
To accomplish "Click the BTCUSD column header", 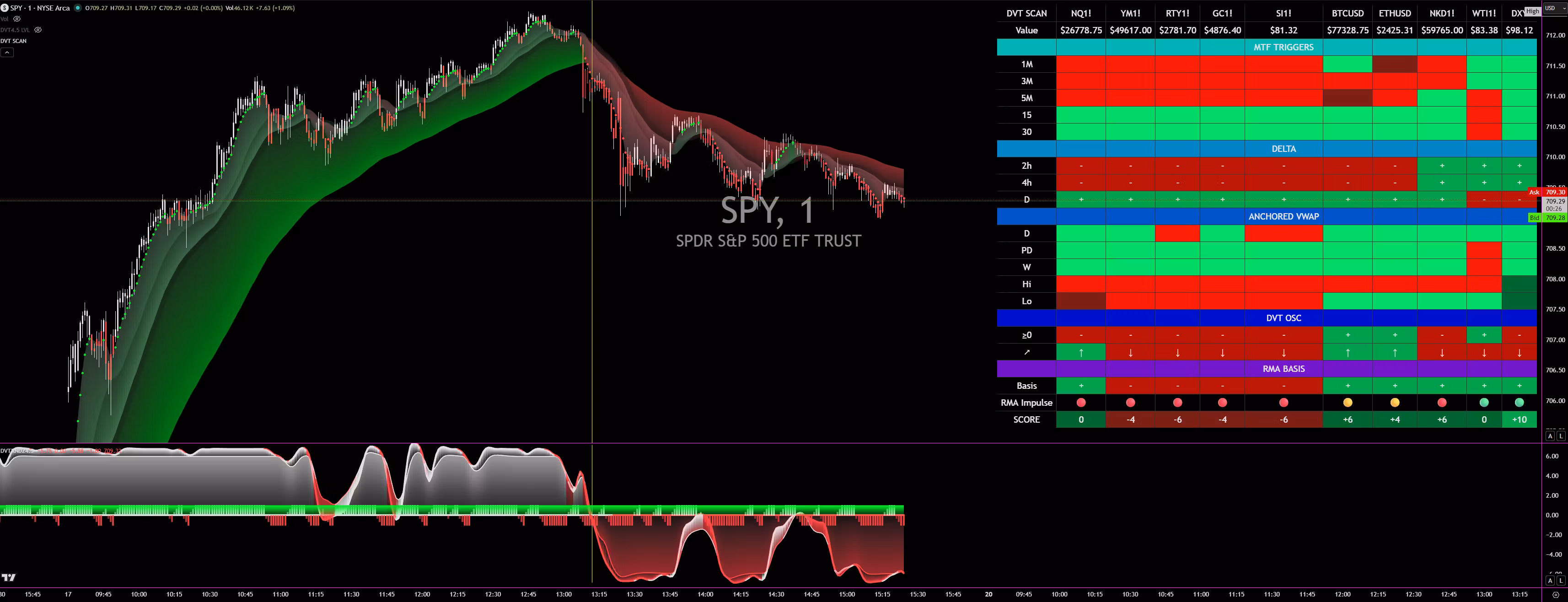I will tap(1348, 13).
